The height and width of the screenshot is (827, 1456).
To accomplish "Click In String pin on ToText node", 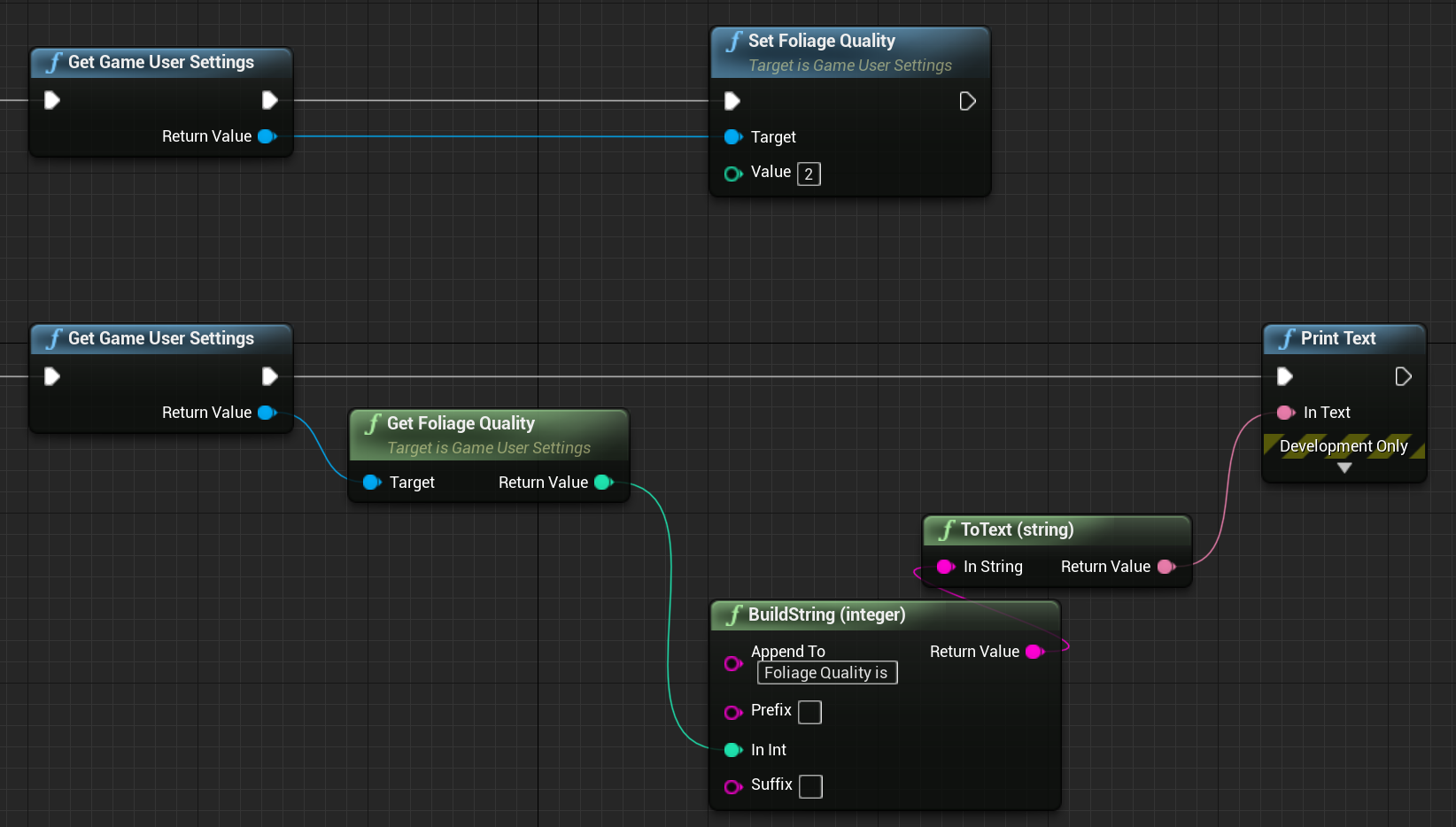I will [946, 567].
